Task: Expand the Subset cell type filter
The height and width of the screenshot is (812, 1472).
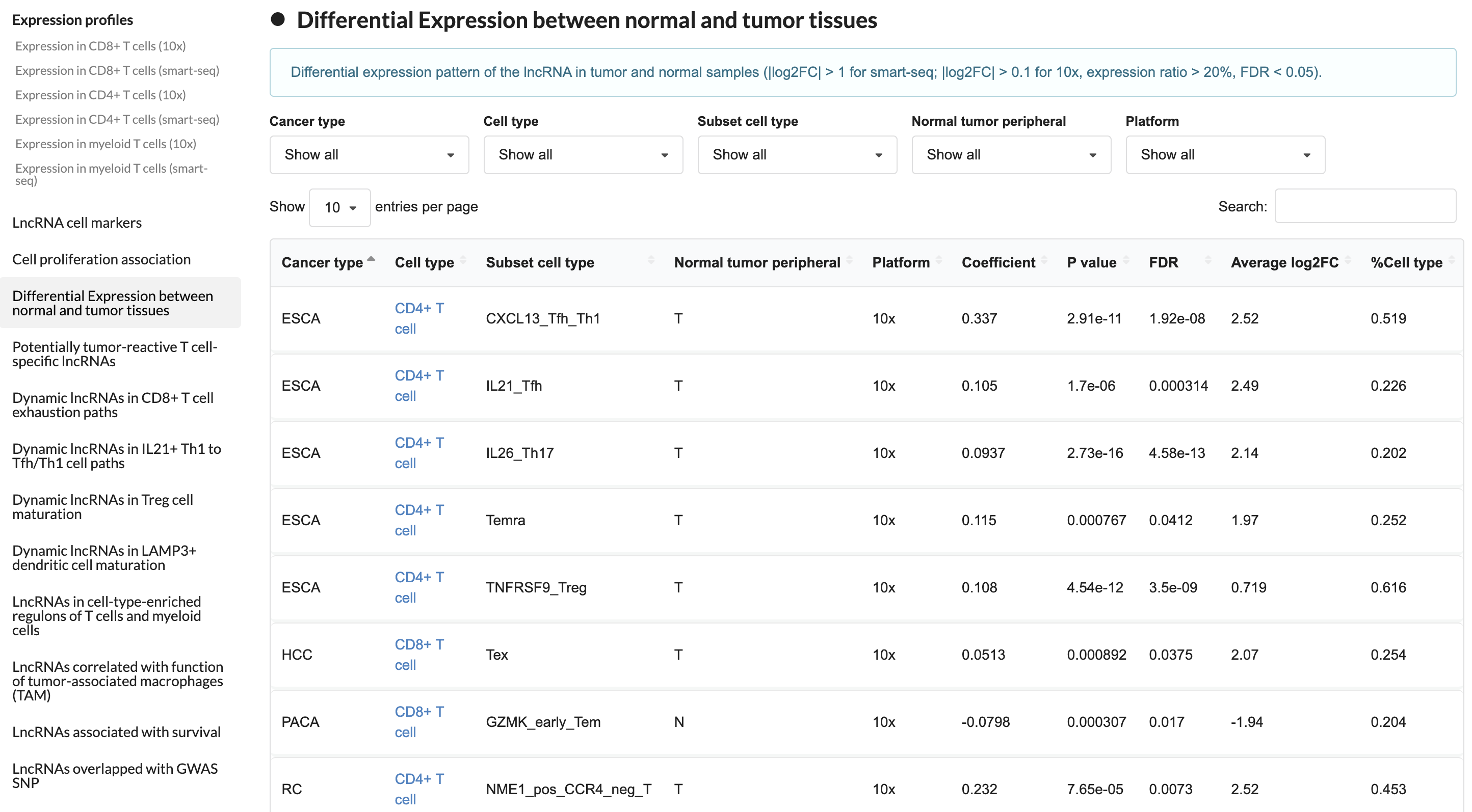Action: click(x=797, y=155)
